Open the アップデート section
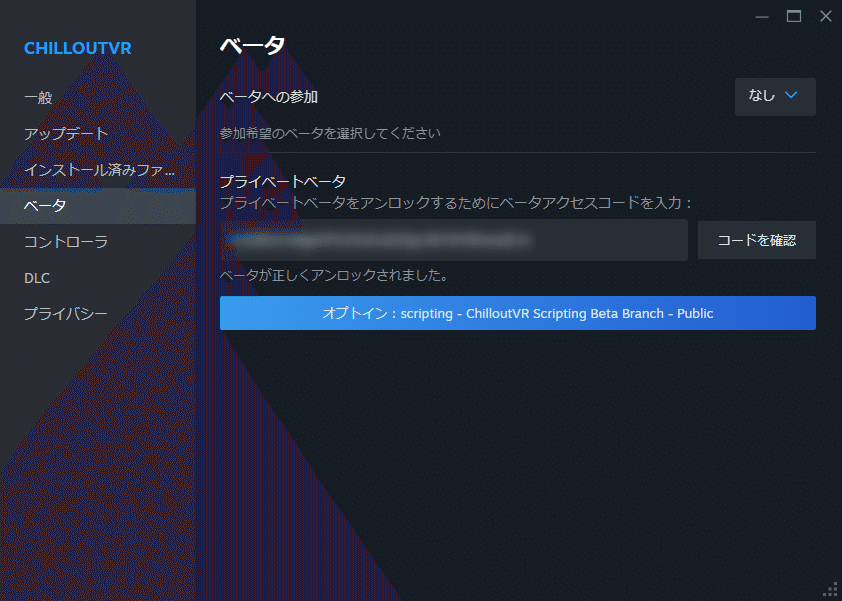This screenshot has width=842, height=601. [x=66, y=134]
